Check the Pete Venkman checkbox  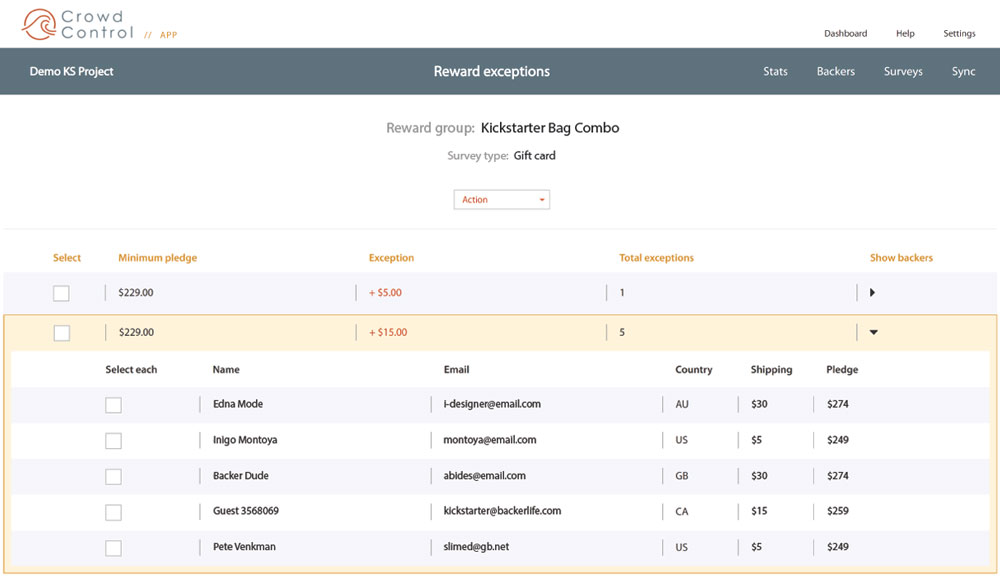tap(114, 548)
